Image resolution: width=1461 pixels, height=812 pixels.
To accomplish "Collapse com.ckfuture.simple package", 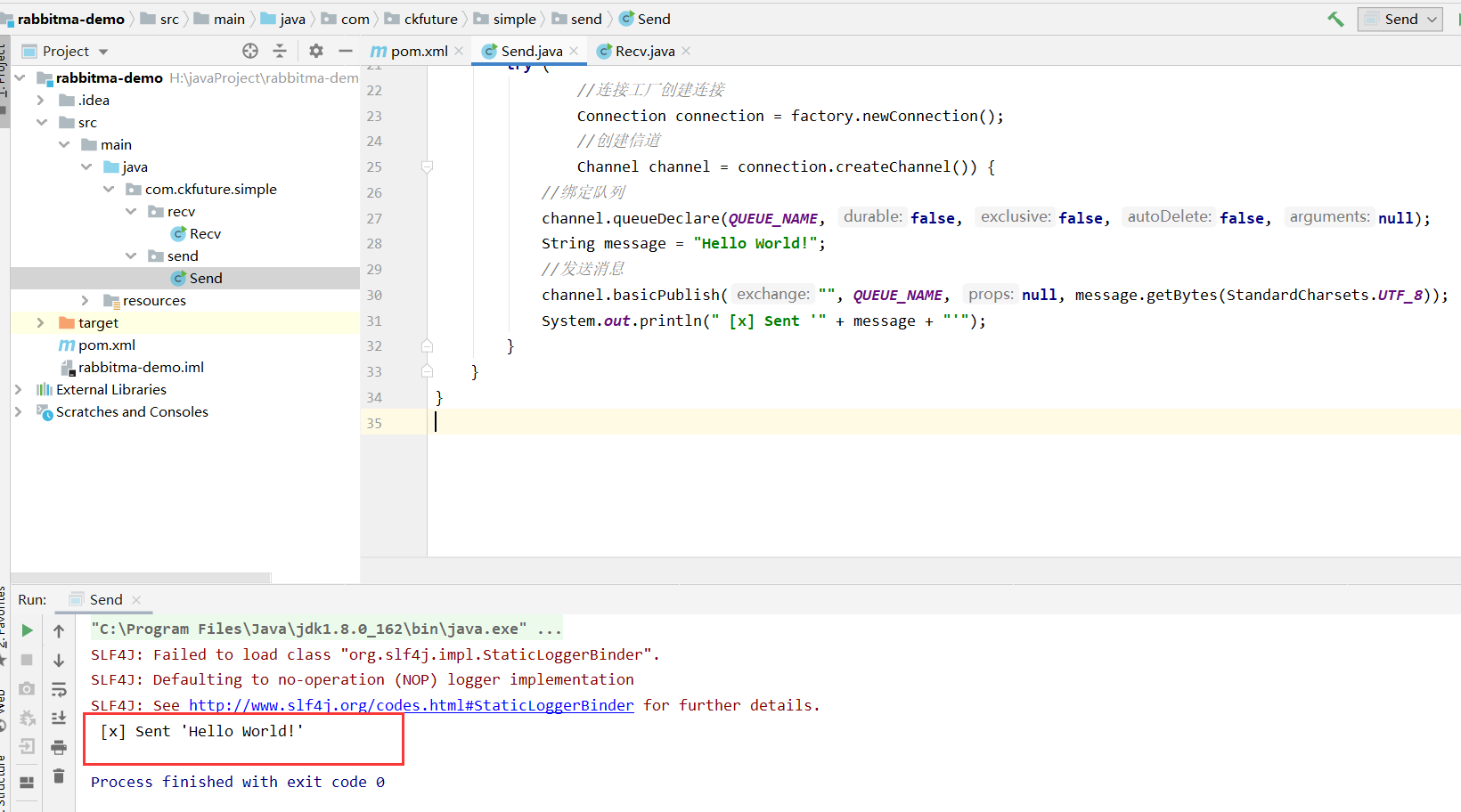I will pos(109,189).
